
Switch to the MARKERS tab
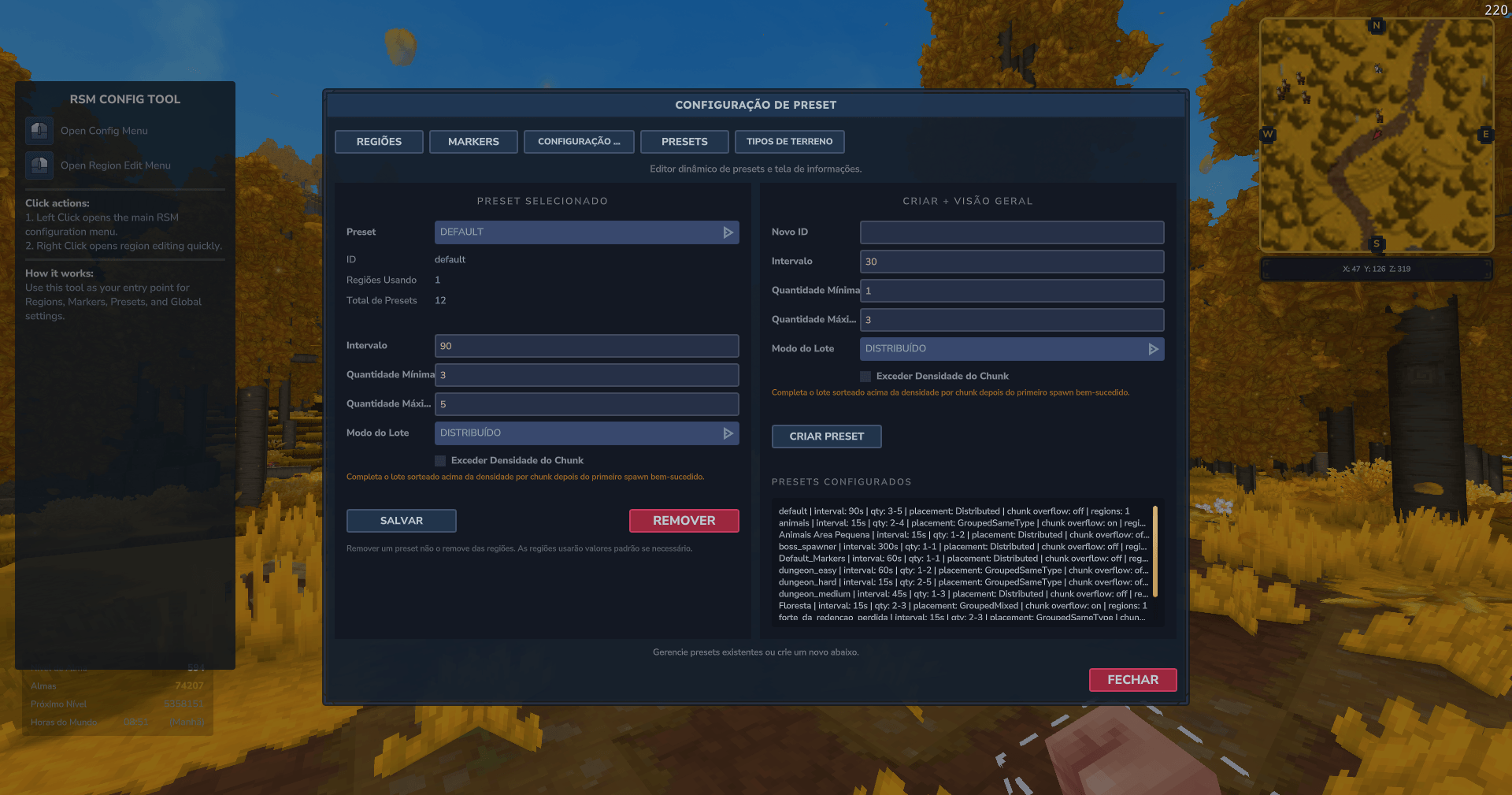click(x=473, y=142)
